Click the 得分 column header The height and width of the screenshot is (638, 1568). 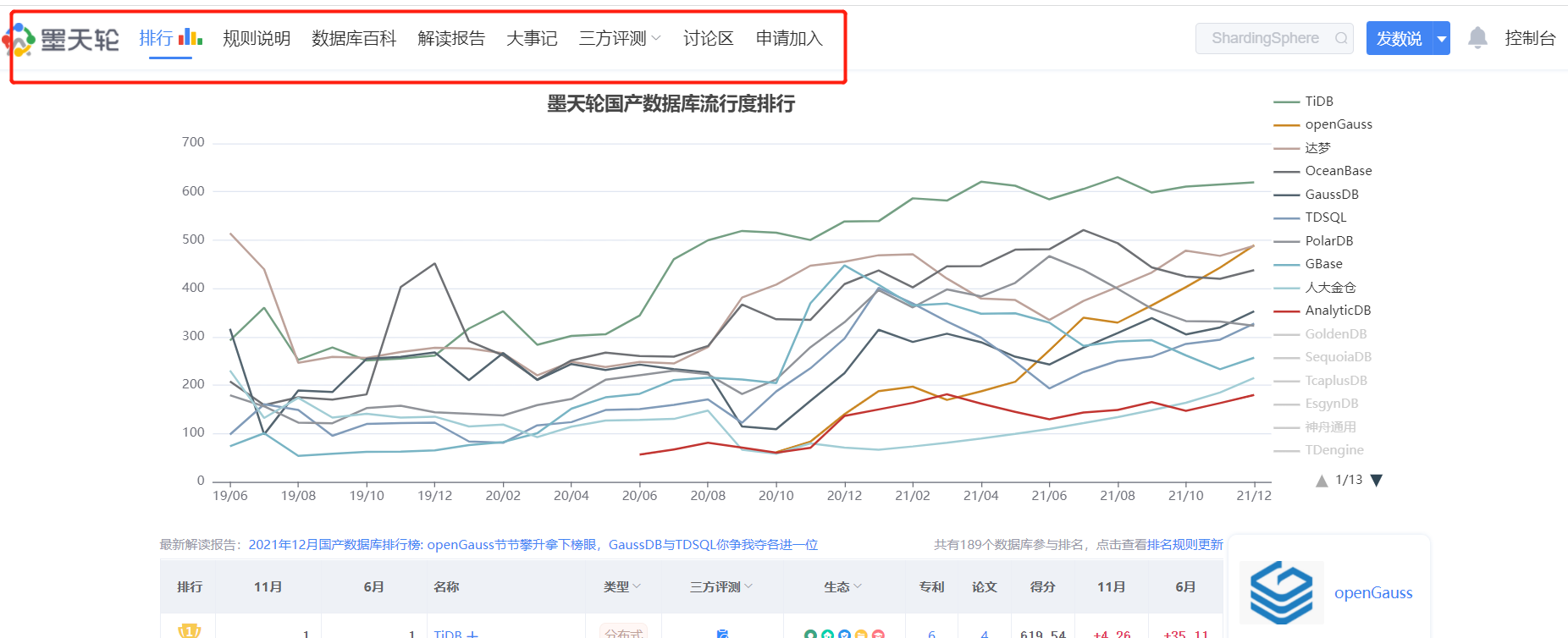click(x=1042, y=587)
